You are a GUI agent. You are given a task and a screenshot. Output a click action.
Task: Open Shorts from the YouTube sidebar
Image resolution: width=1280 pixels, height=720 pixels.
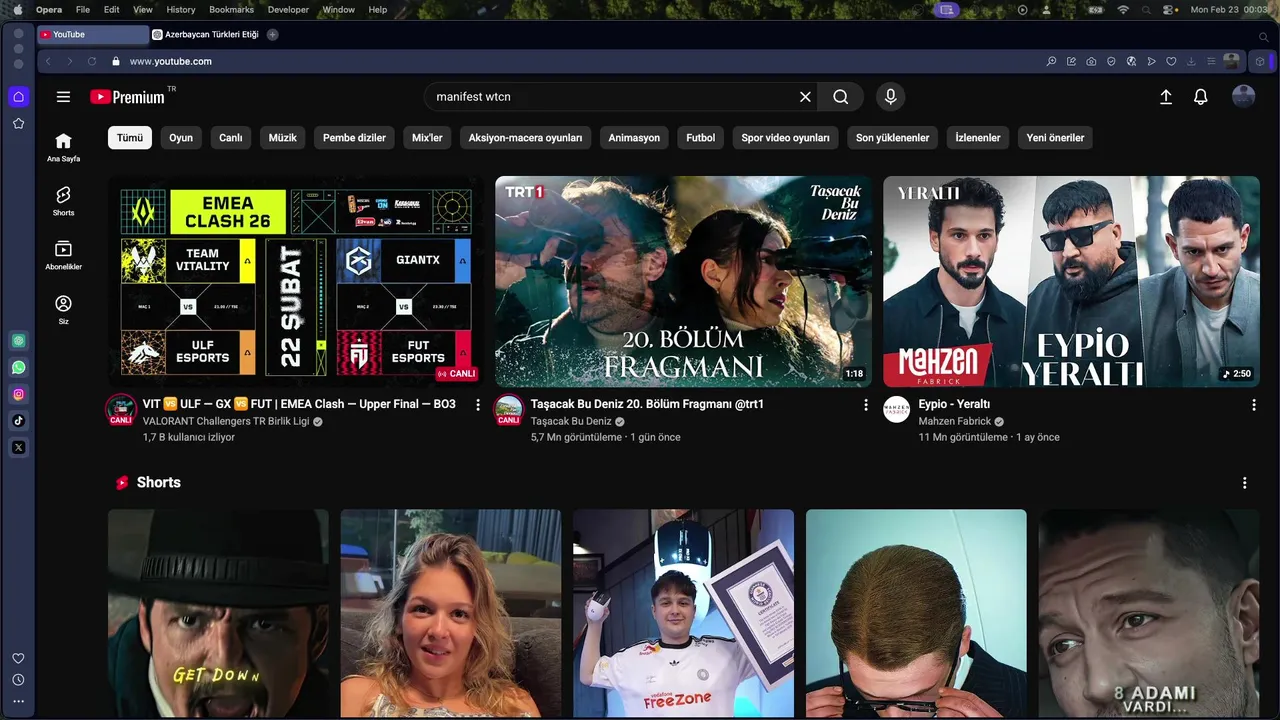click(63, 201)
